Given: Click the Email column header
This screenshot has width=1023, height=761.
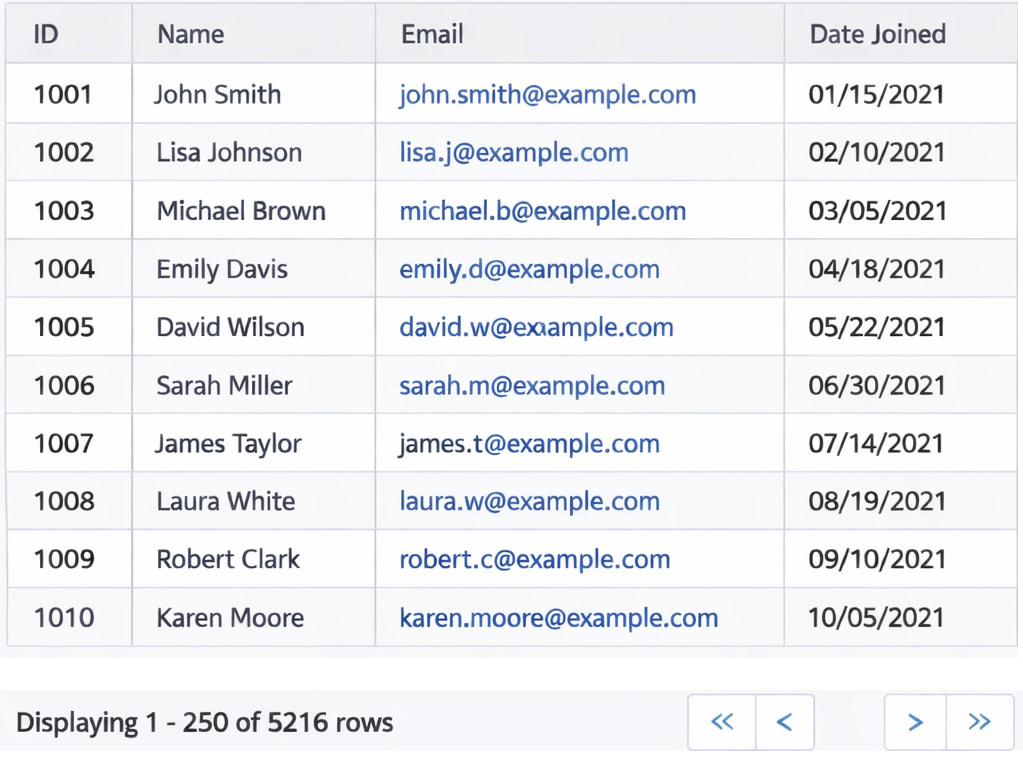Looking at the screenshot, I should pos(432,34).
